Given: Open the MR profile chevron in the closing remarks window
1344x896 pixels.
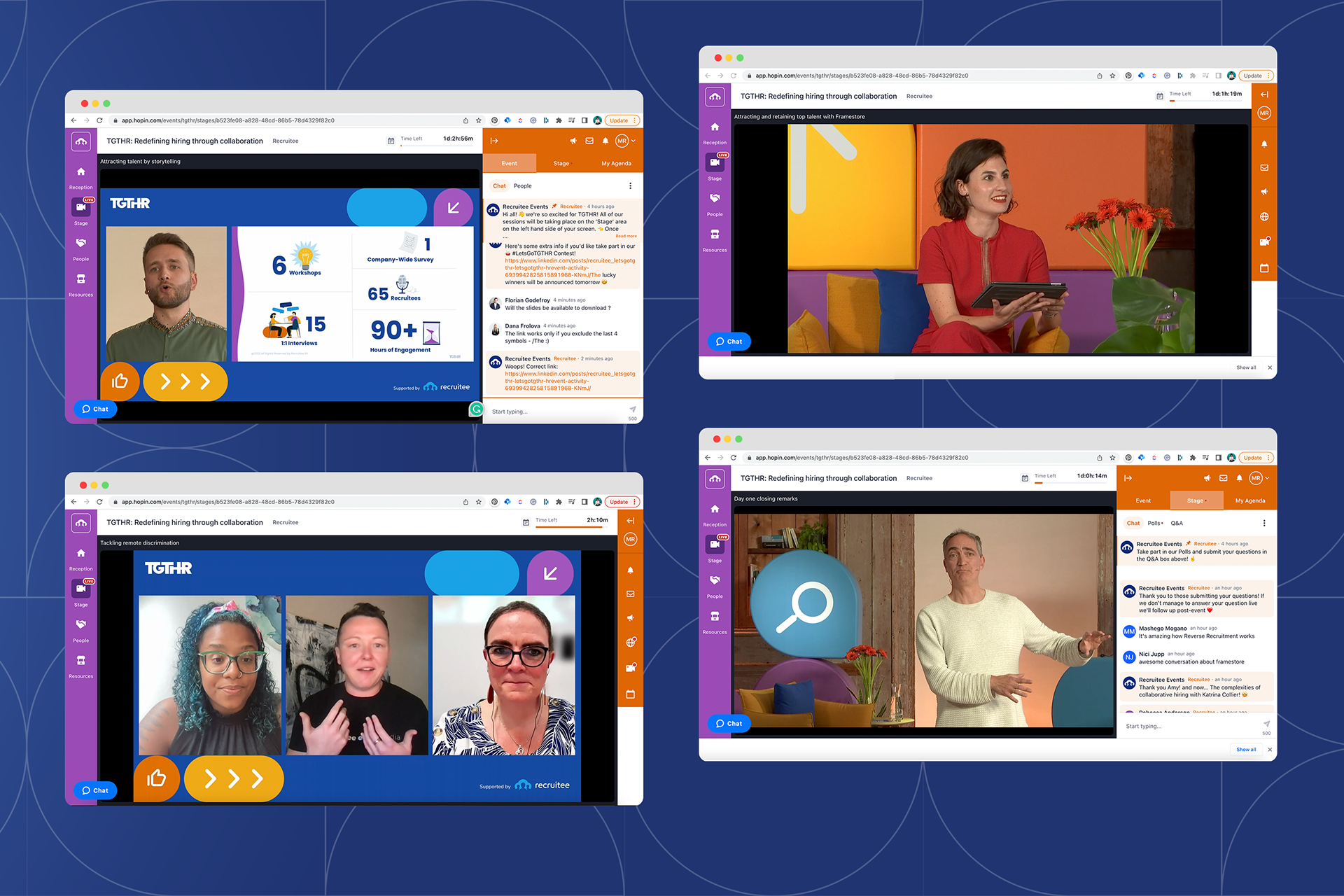Looking at the screenshot, I should click(x=1267, y=478).
